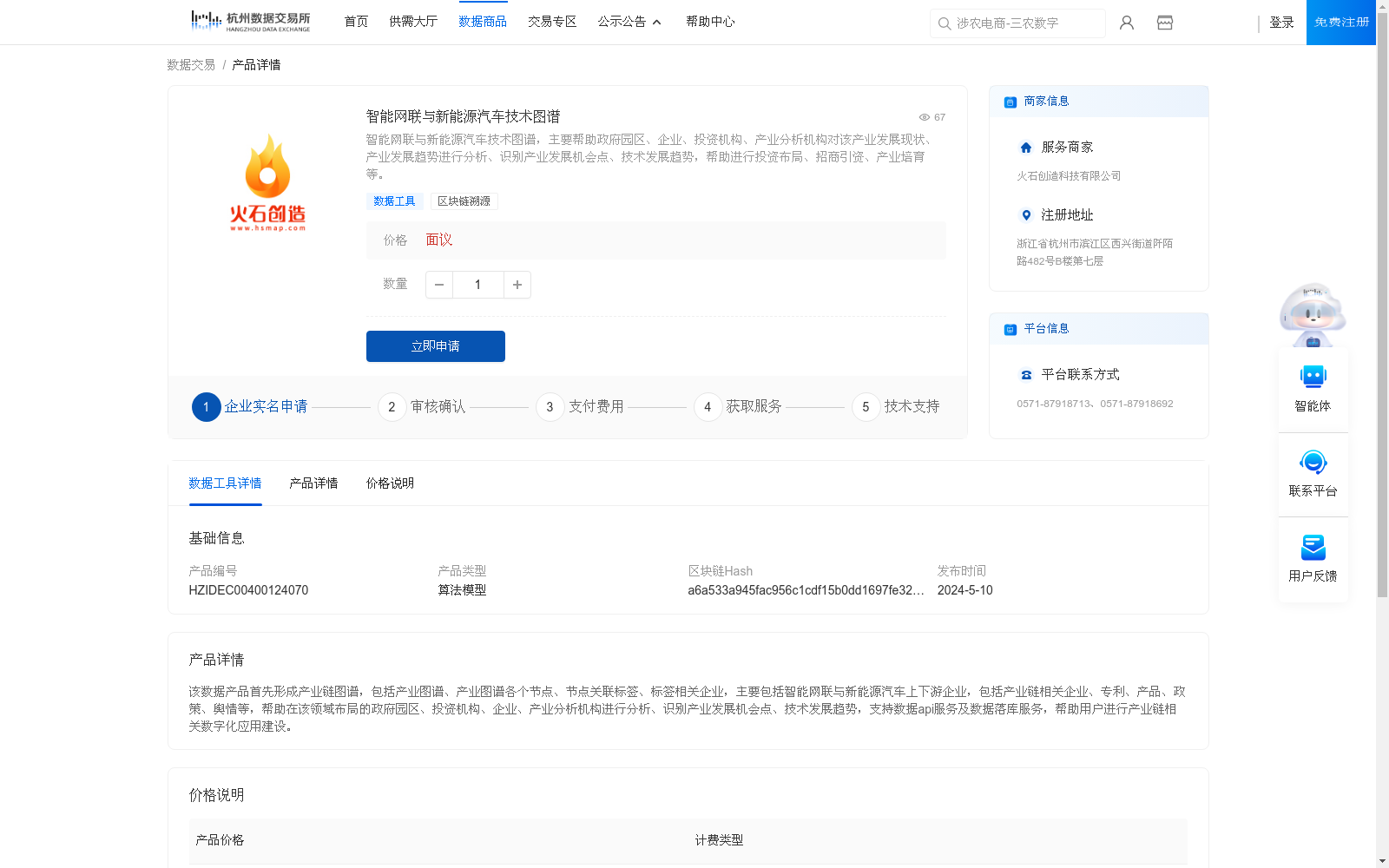Click the merchant name 火石创造科技有限公司
Viewport: 1389px width, 868px height.
tap(1069, 176)
